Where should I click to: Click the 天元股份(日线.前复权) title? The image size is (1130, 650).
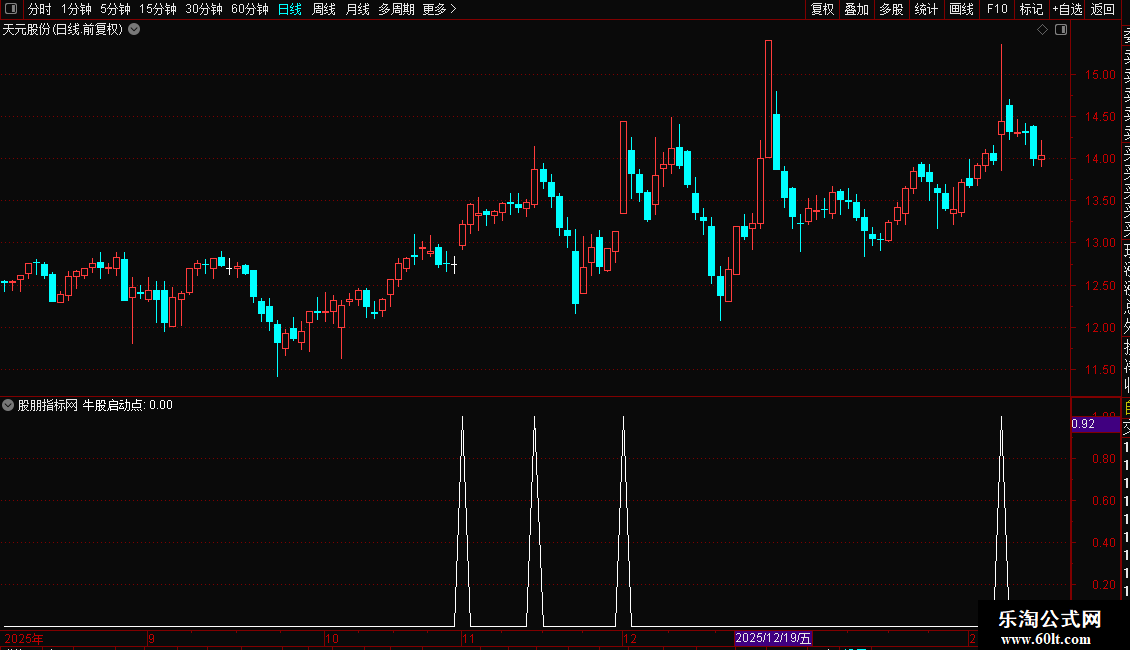pyautogui.click(x=63, y=30)
